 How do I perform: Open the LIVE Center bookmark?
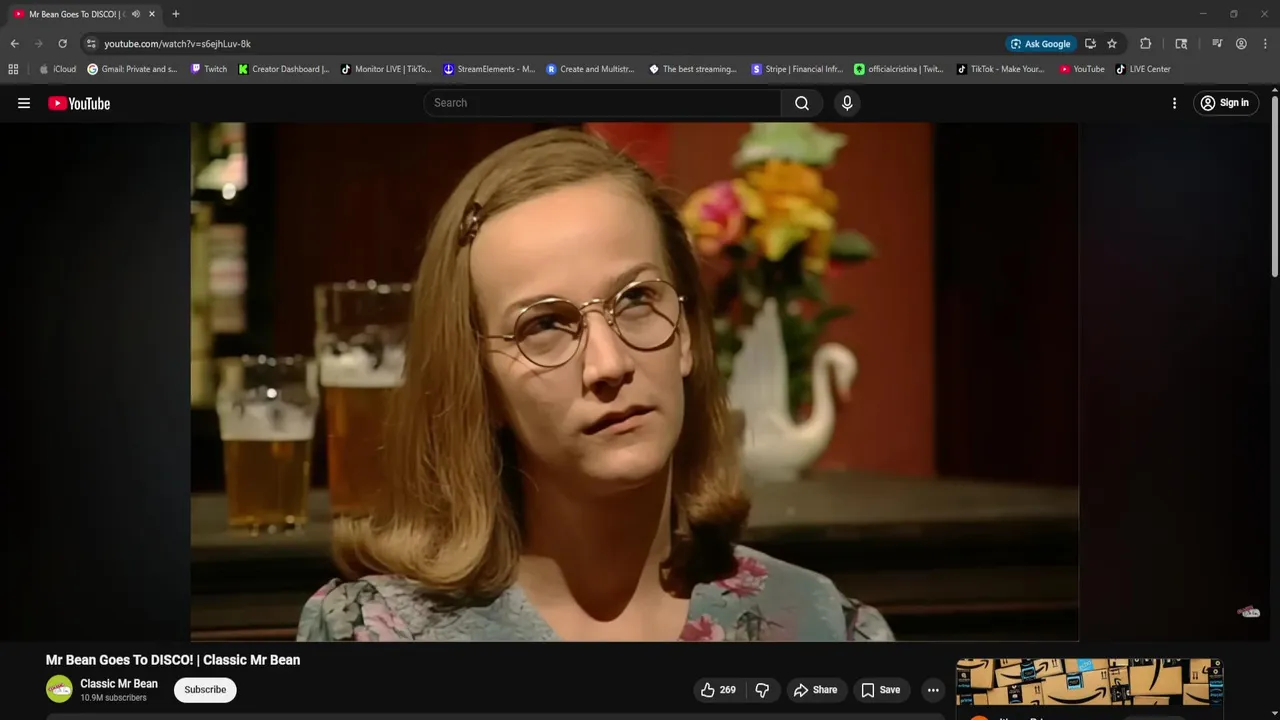(x=1143, y=69)
